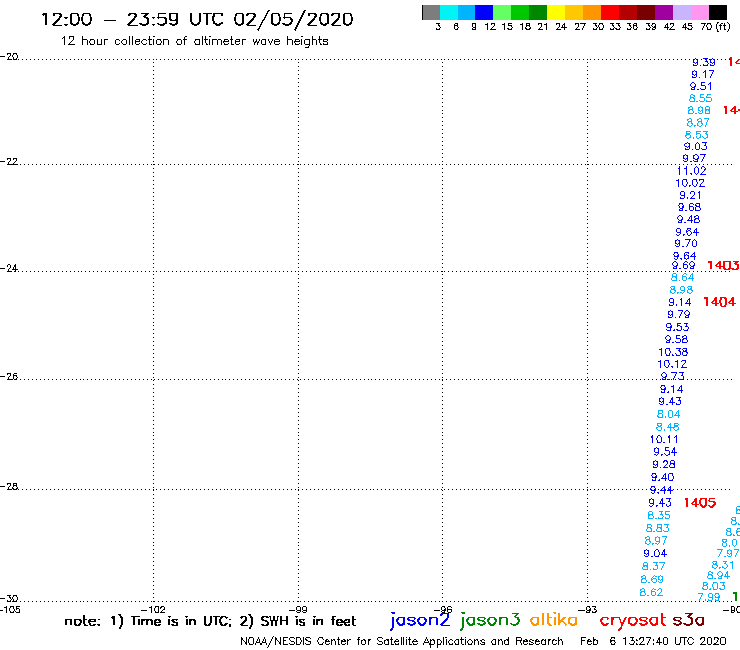This screenshot has height=650, width=740.
Task: Click the 'jason3' satellite legend label
Action: (490, 620)
